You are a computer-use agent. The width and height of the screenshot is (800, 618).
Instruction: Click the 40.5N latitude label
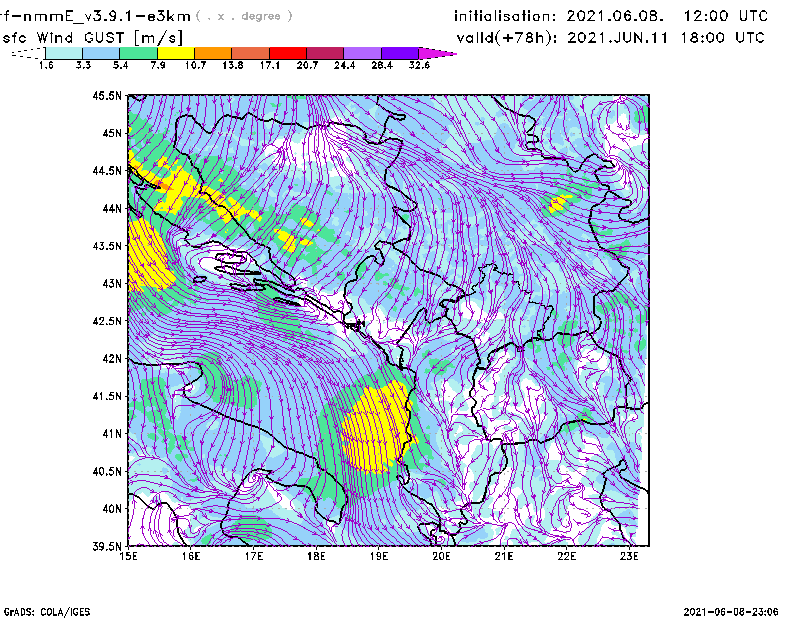pos(107,471)
